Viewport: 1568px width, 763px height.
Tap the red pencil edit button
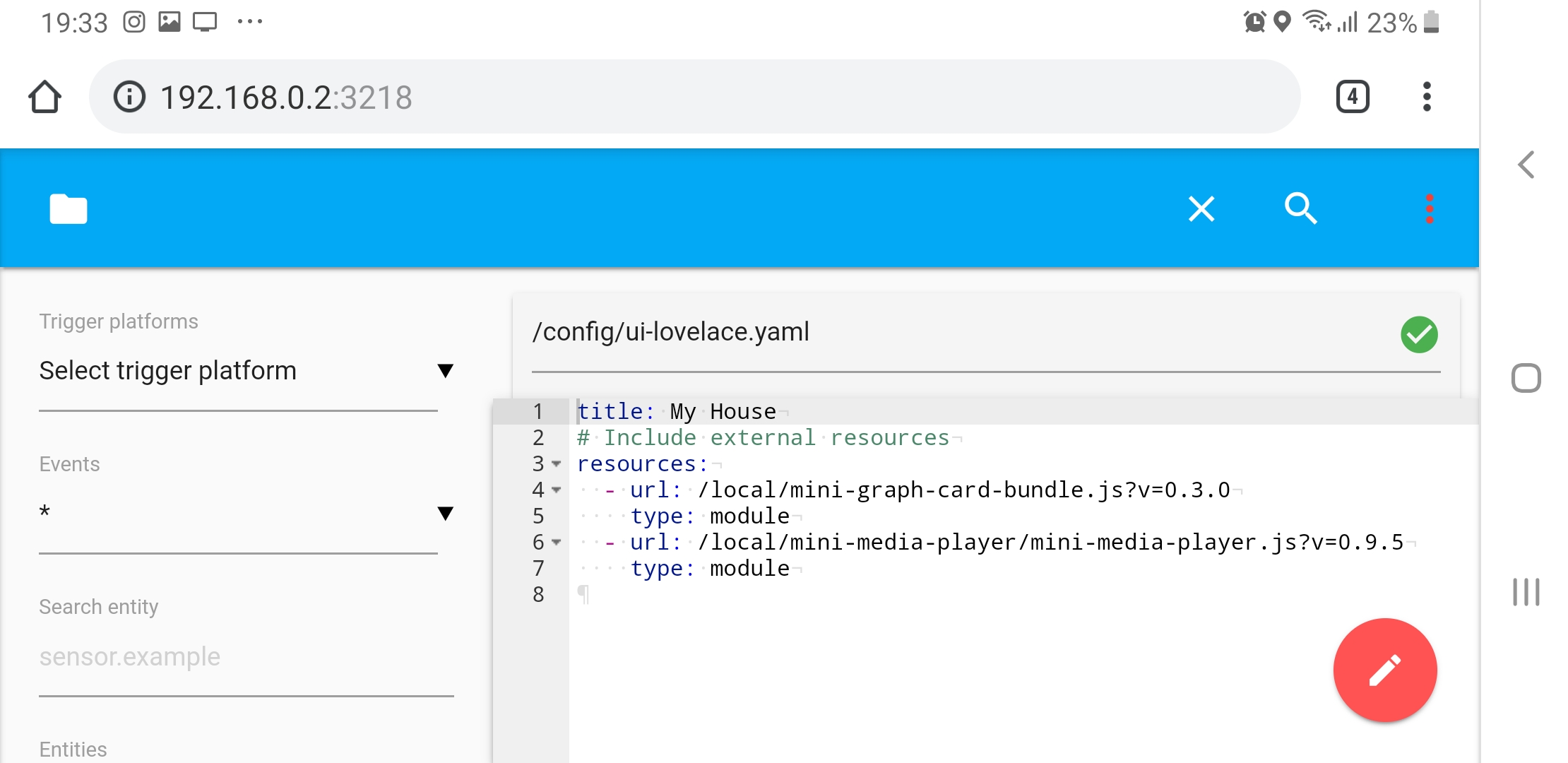tap(1384, 670)
